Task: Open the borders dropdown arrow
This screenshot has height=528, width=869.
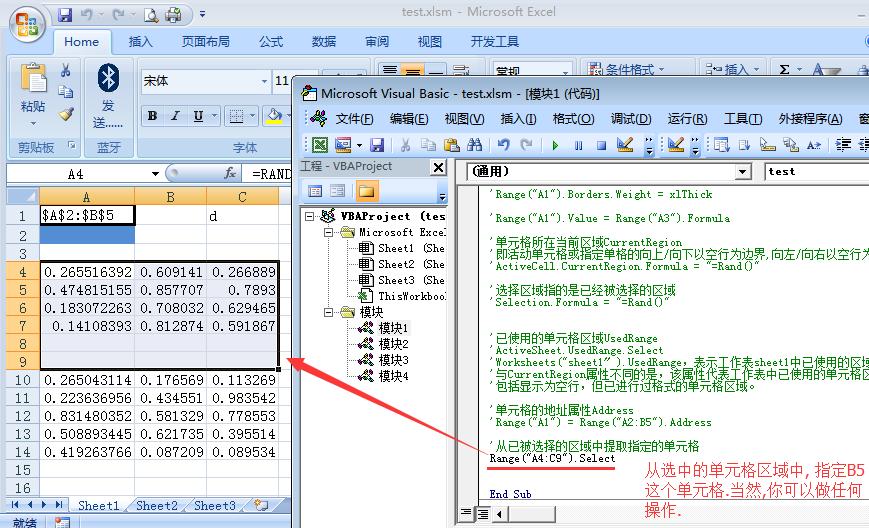Action: click(252, 116)
